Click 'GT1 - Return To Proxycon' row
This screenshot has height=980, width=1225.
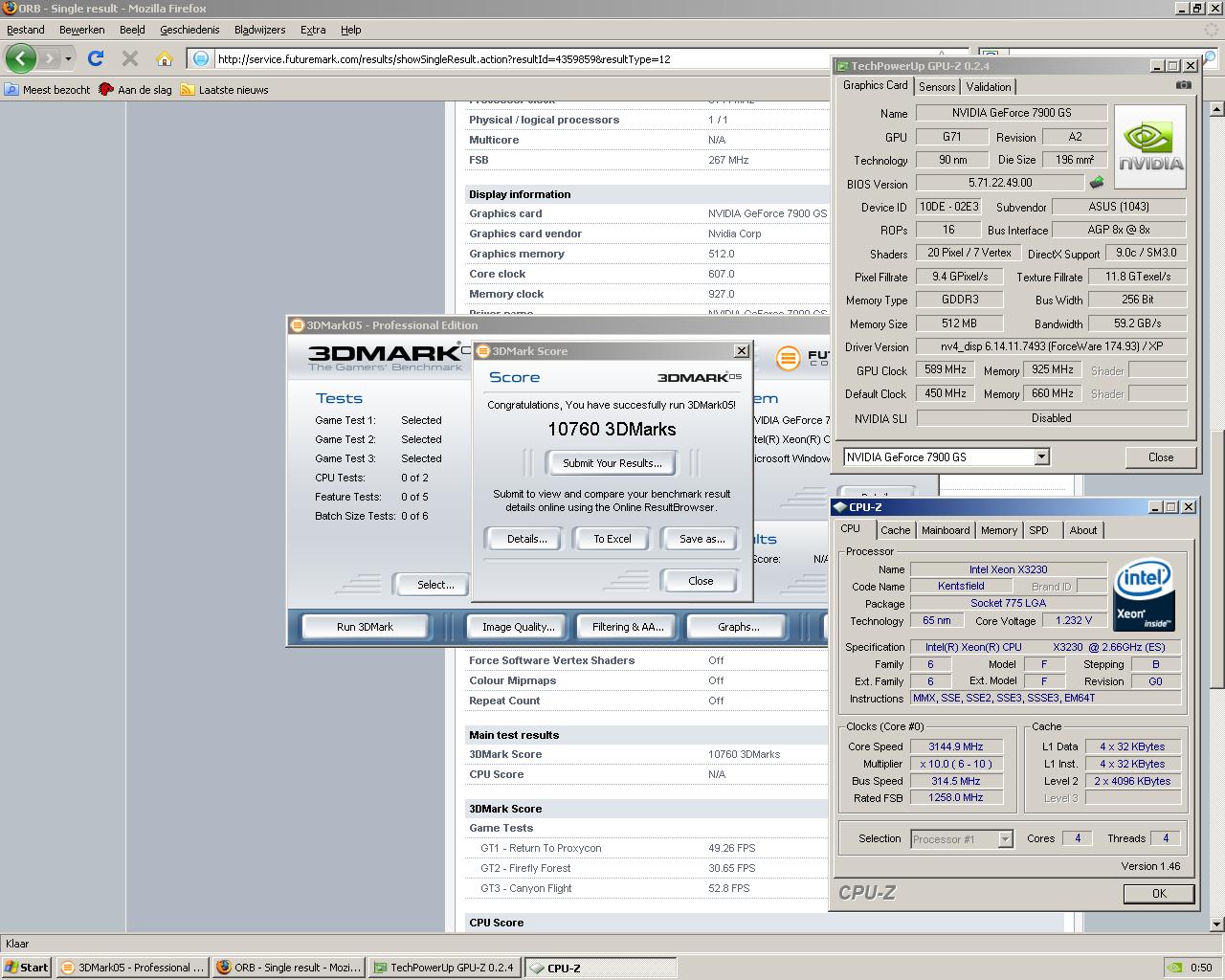(647, 848)
